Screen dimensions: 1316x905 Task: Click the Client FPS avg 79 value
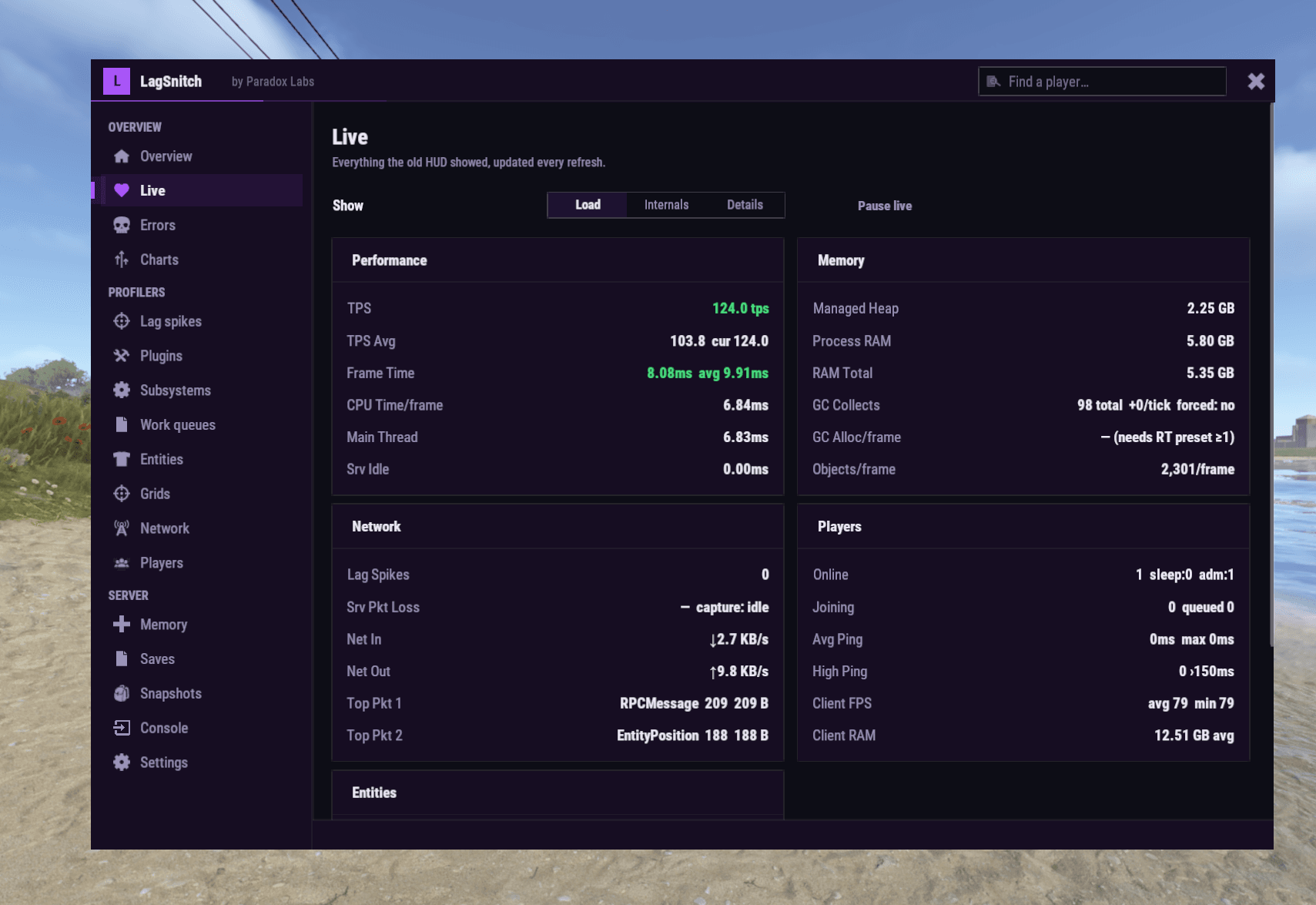point(1190,703)
